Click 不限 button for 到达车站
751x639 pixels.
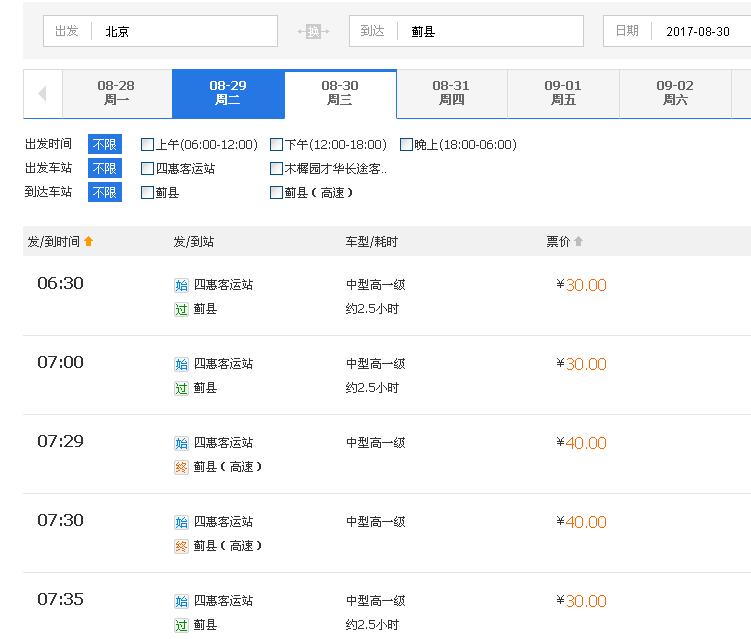point(105,192)
